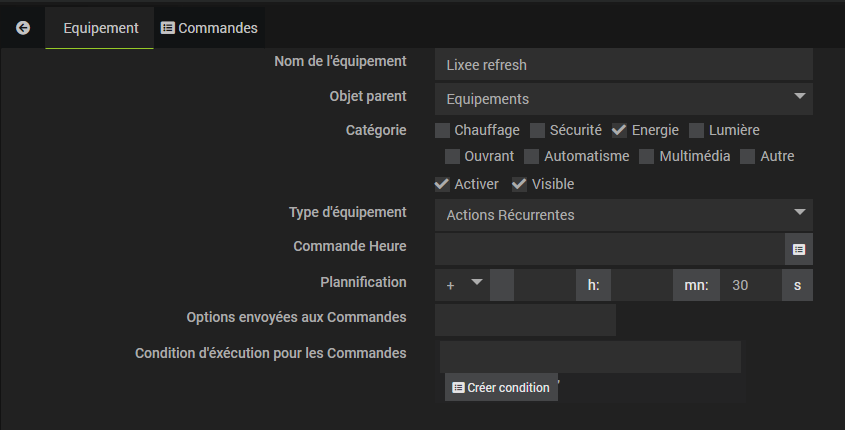Select the Automatisme checkbox
845x430 pixels.
point(532,156)
